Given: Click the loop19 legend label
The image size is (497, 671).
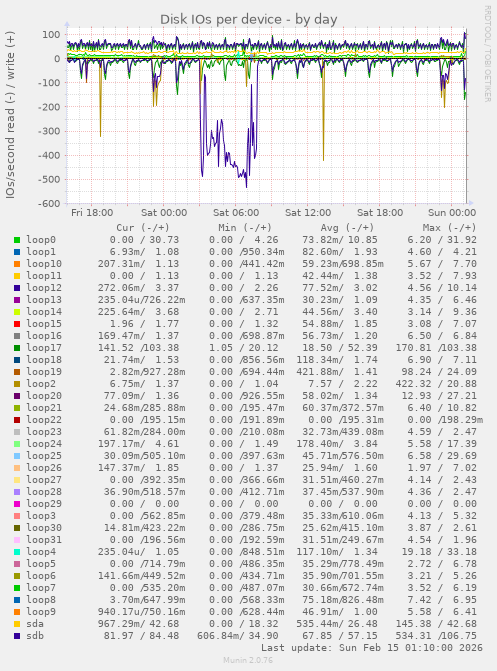Looking at the screenshot, I should pos(44,372).
